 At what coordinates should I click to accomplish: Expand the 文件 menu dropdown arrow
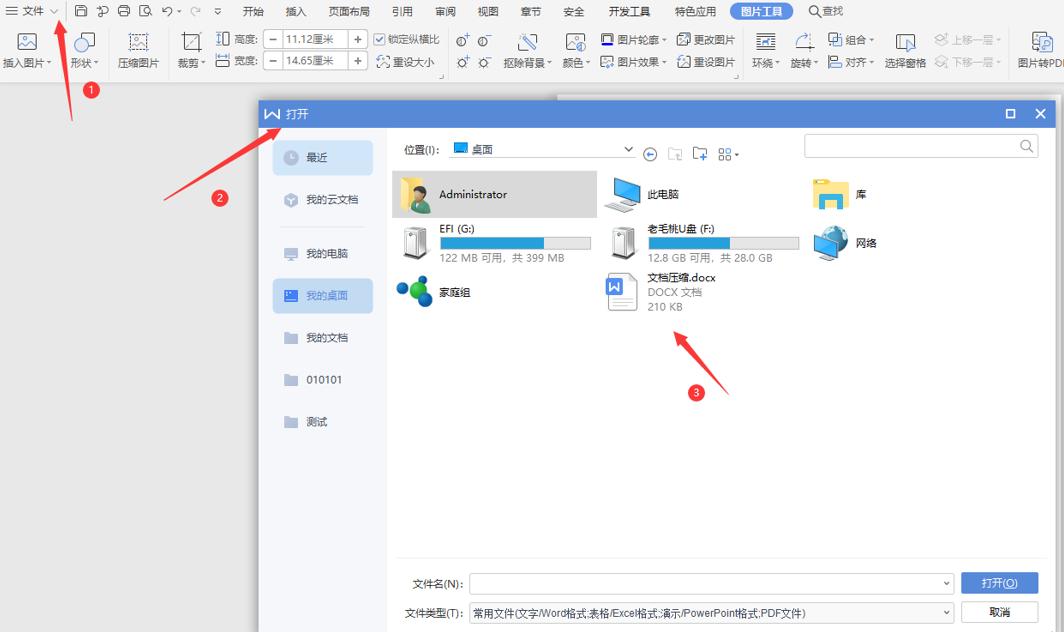tap(54, 11)
